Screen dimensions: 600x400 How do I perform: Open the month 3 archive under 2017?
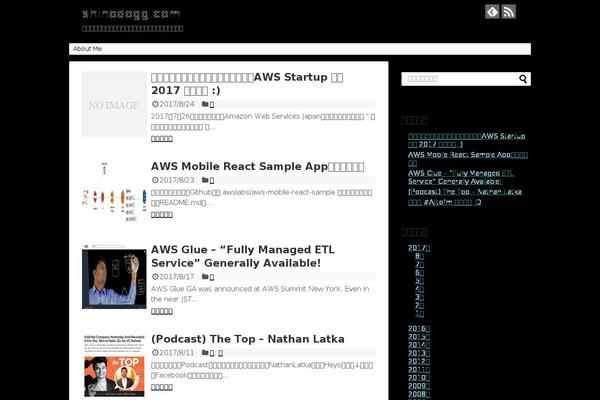pyautogui.click(x=419, y=297)
